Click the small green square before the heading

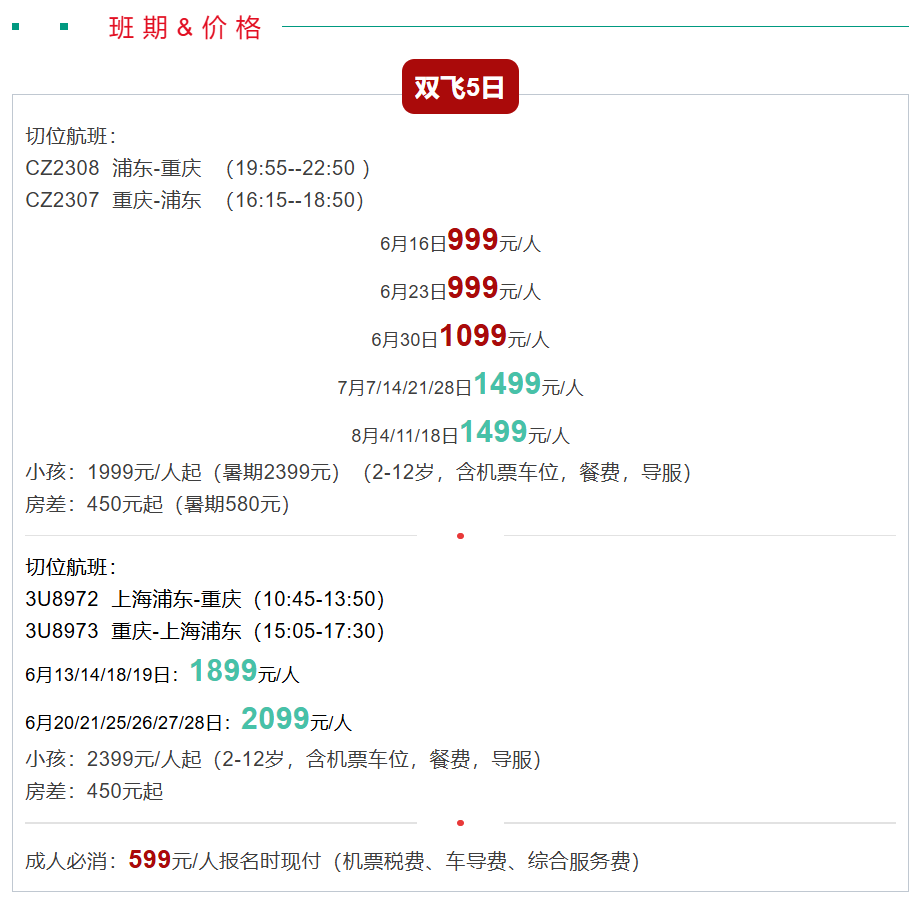coord(65,27)
